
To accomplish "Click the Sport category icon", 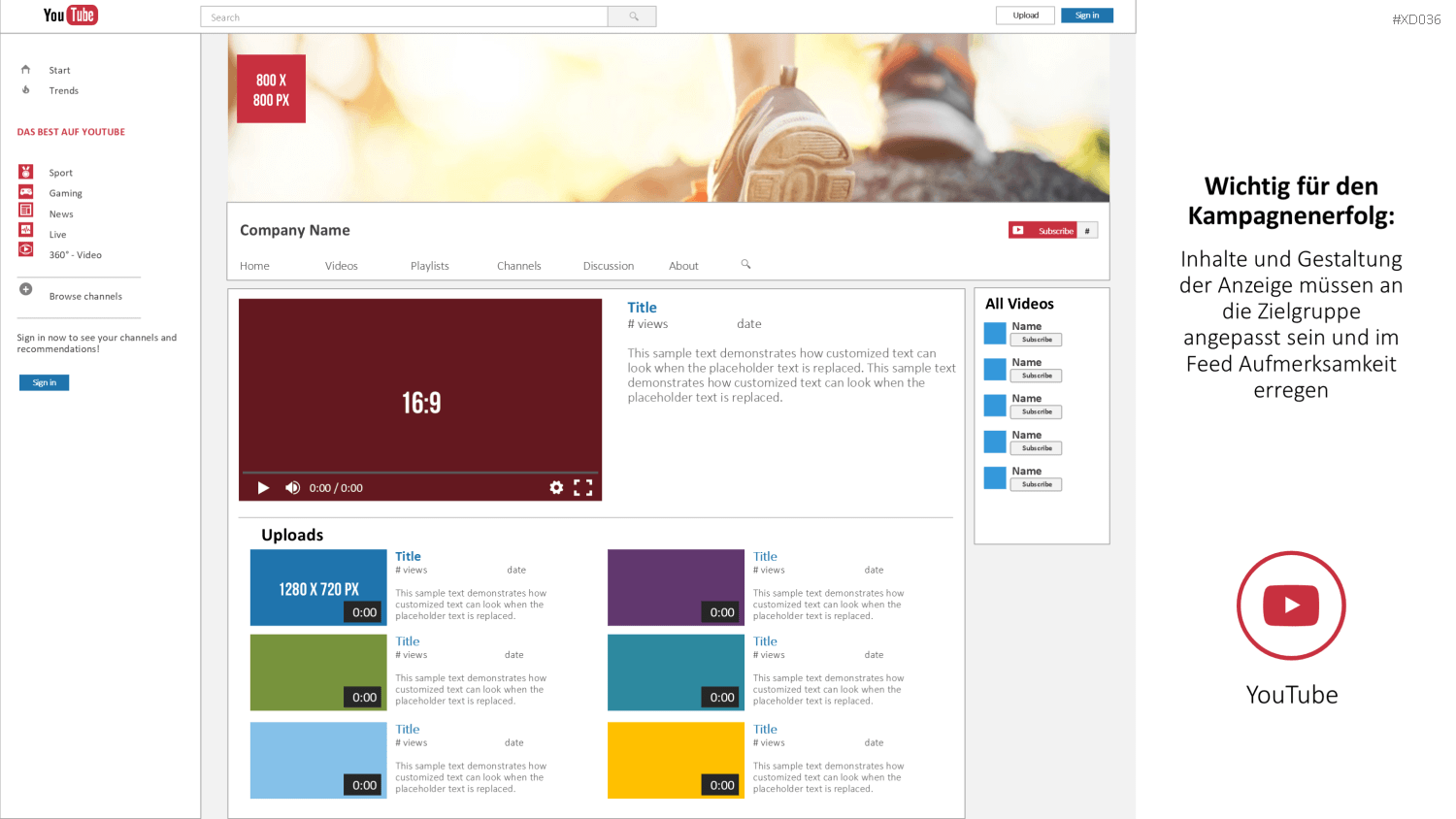I will click(26, 172).
